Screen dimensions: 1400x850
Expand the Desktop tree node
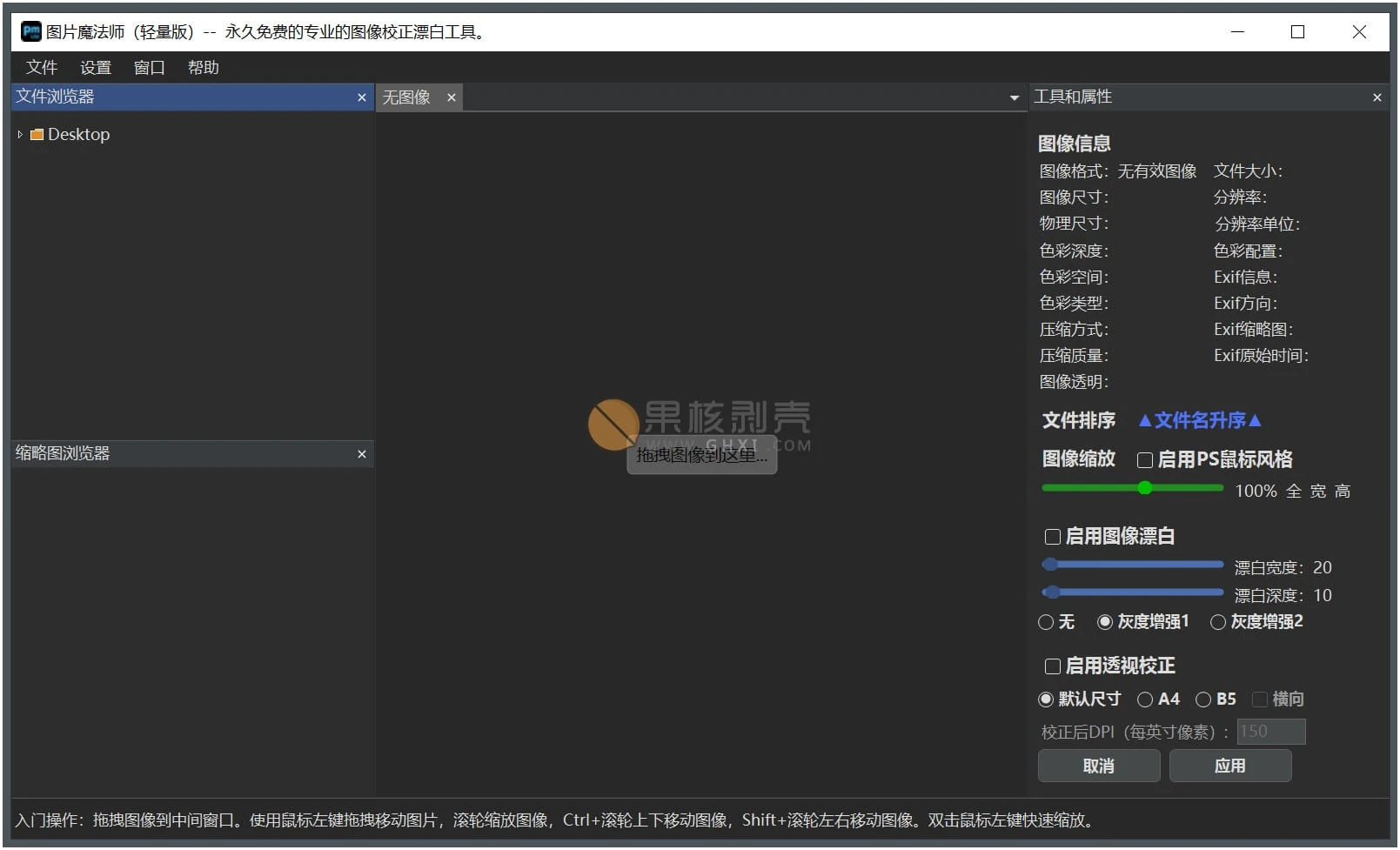[19, 134]
